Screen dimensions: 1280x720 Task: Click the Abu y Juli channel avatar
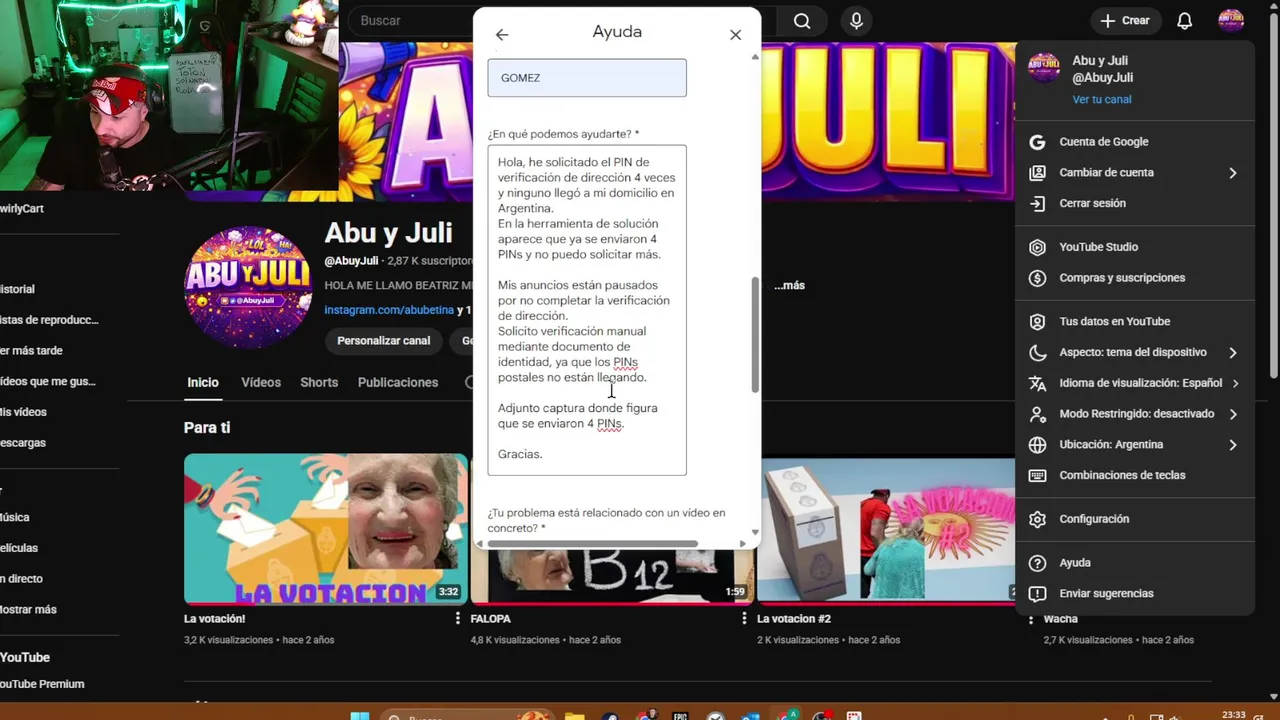click(247, 286)
